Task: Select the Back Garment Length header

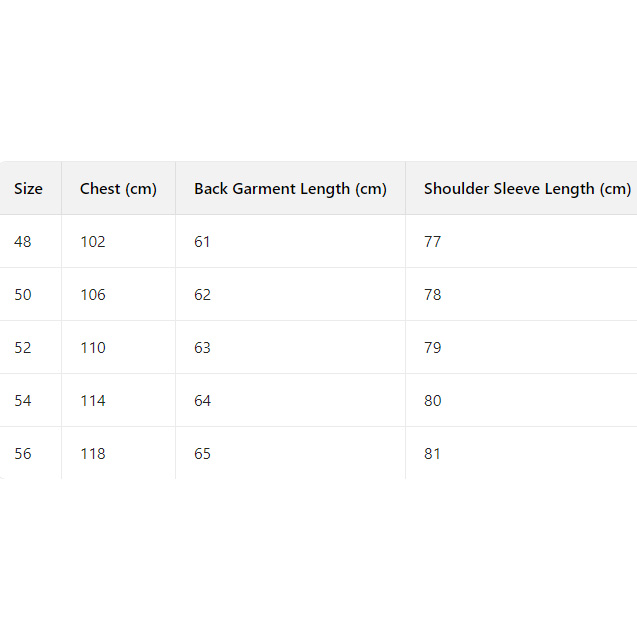Action: pos(290,189)
